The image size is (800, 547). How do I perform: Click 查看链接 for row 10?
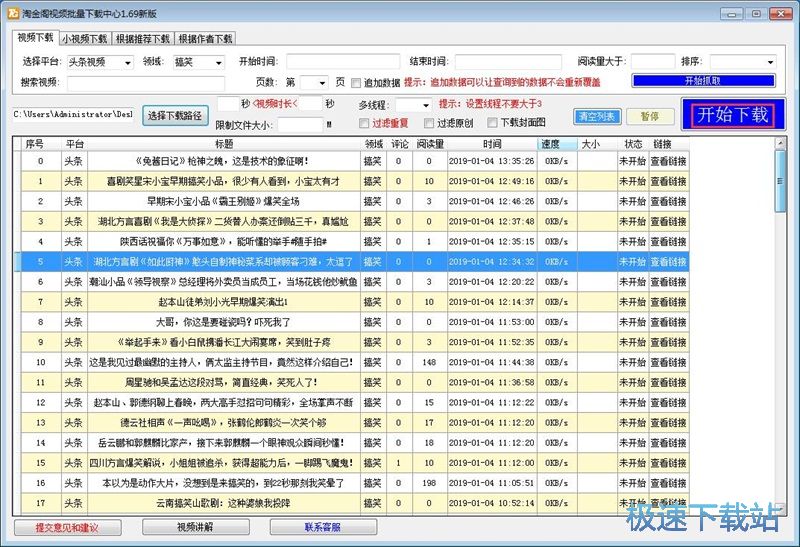(668, 362)
